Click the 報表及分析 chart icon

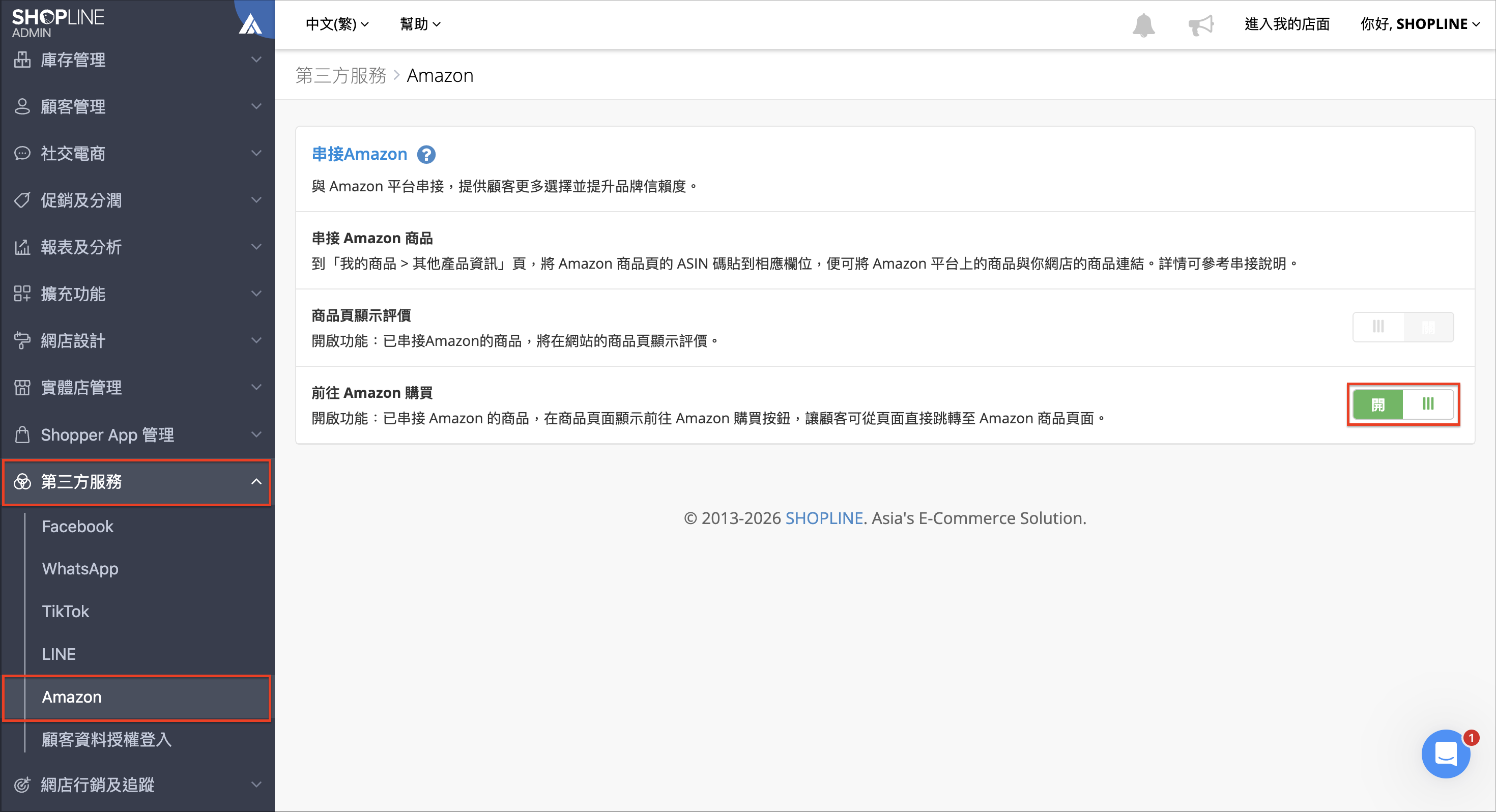[x=22, y=247]
